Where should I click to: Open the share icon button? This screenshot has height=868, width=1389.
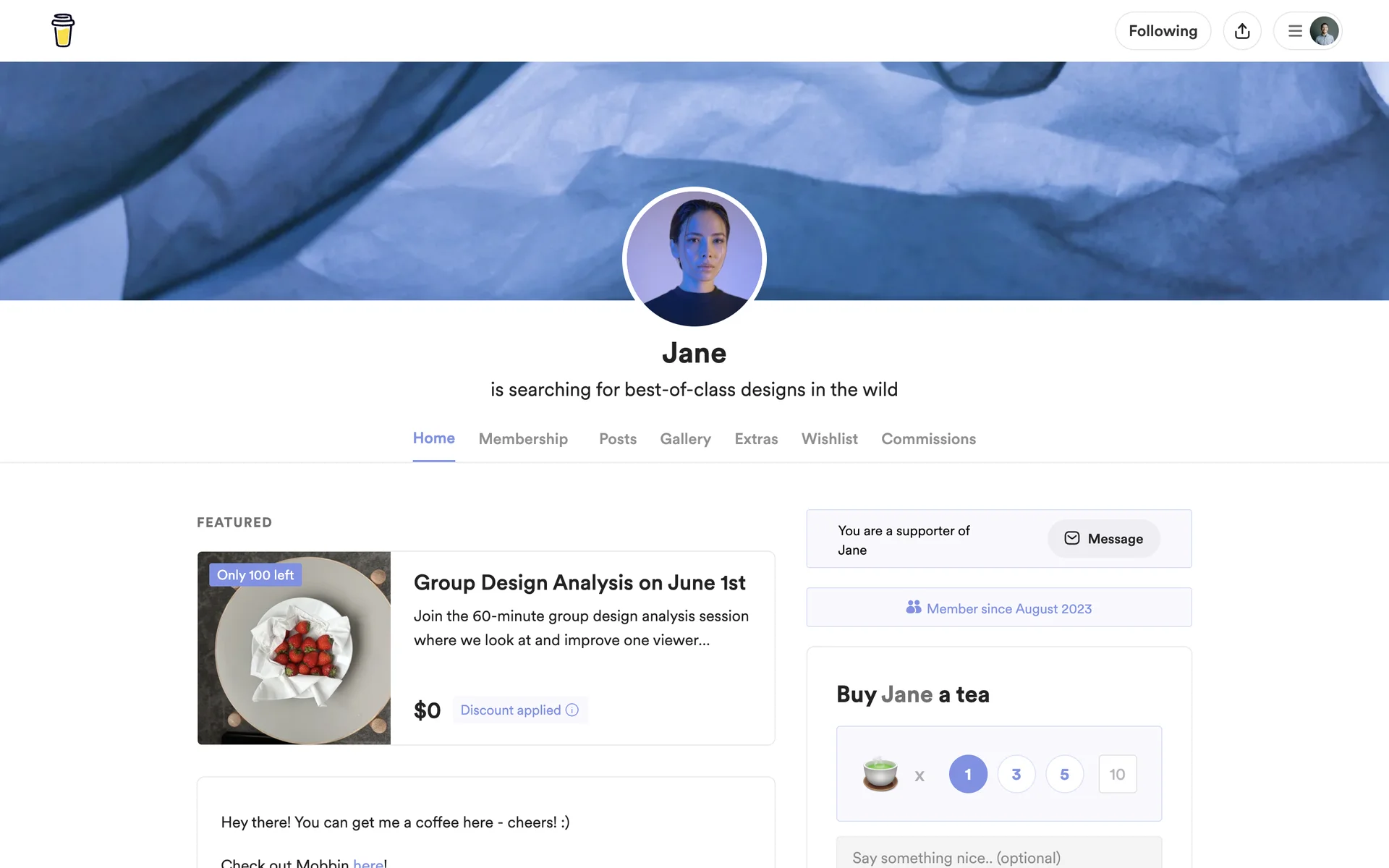pyautogui.click(x=1242, y=31)
